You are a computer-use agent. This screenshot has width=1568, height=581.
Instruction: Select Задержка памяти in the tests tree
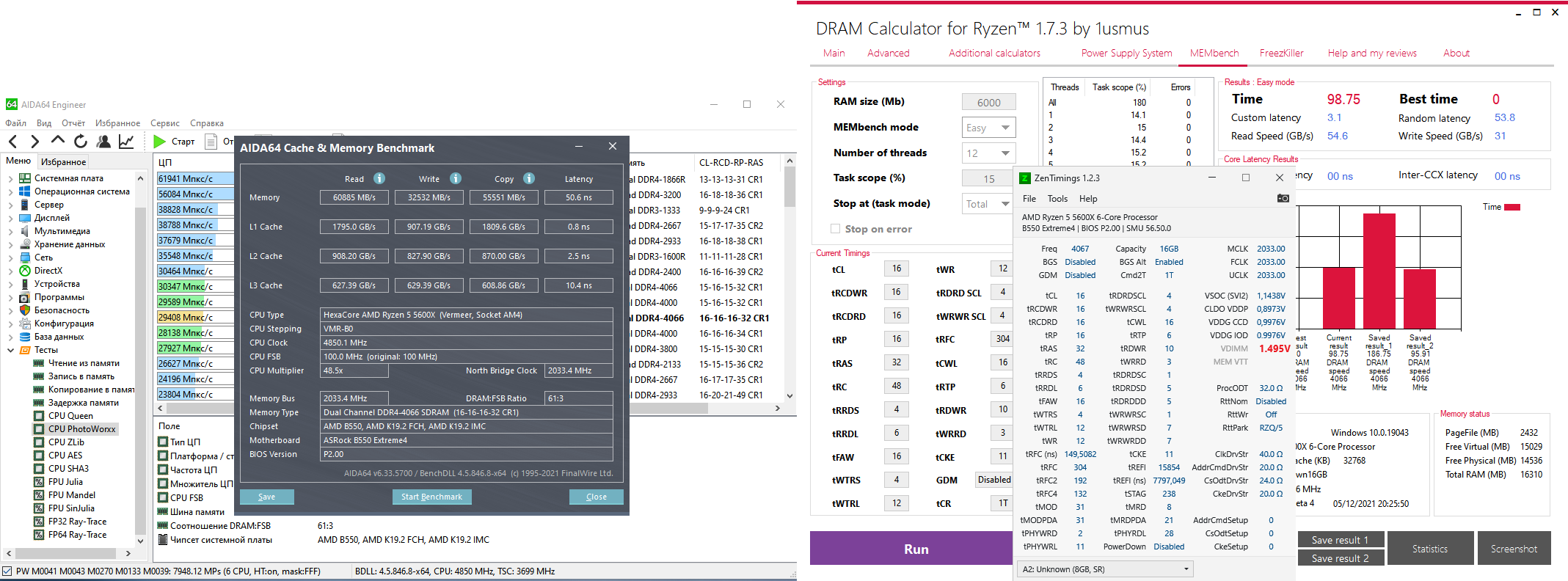pos(83,403)
